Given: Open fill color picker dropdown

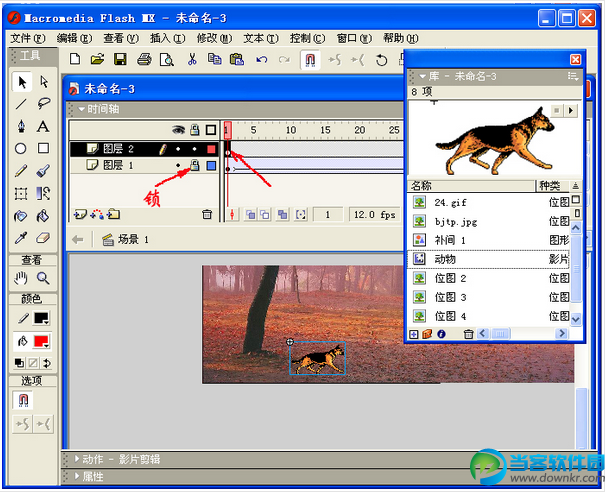Looking at the screenshot, I should (41, 342).
